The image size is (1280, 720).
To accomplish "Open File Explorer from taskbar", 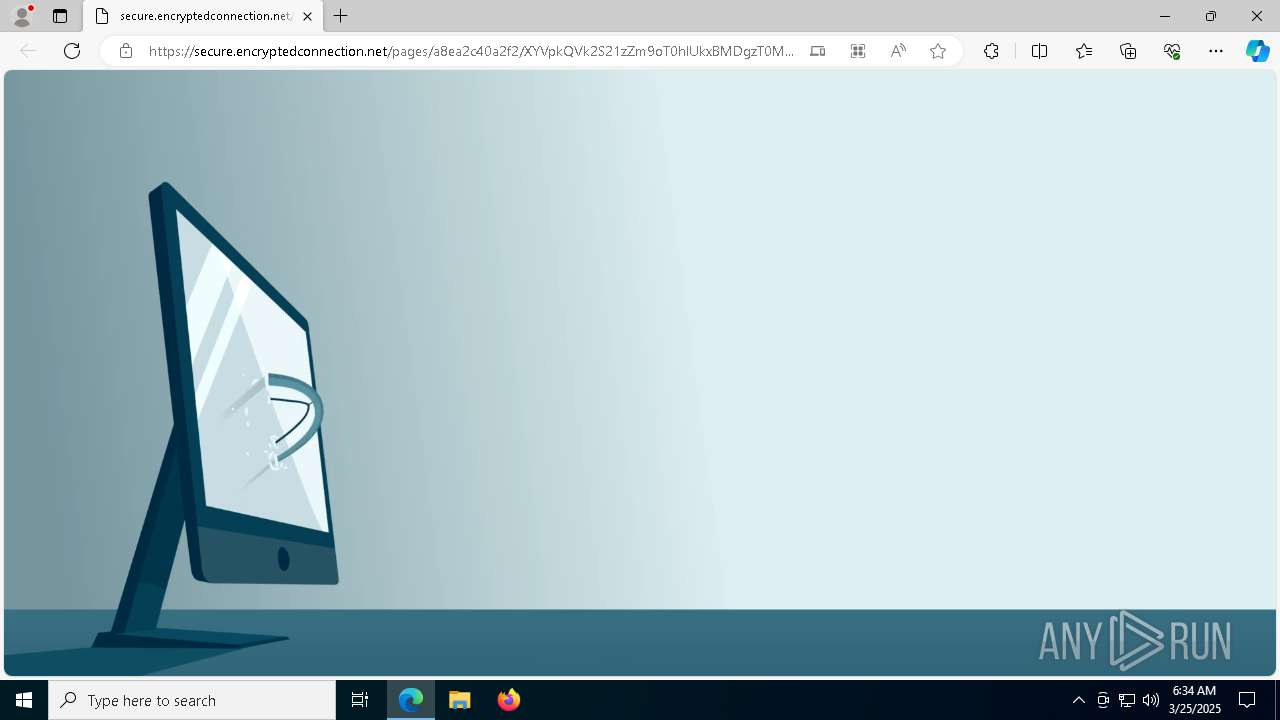I will click(460, 700).
